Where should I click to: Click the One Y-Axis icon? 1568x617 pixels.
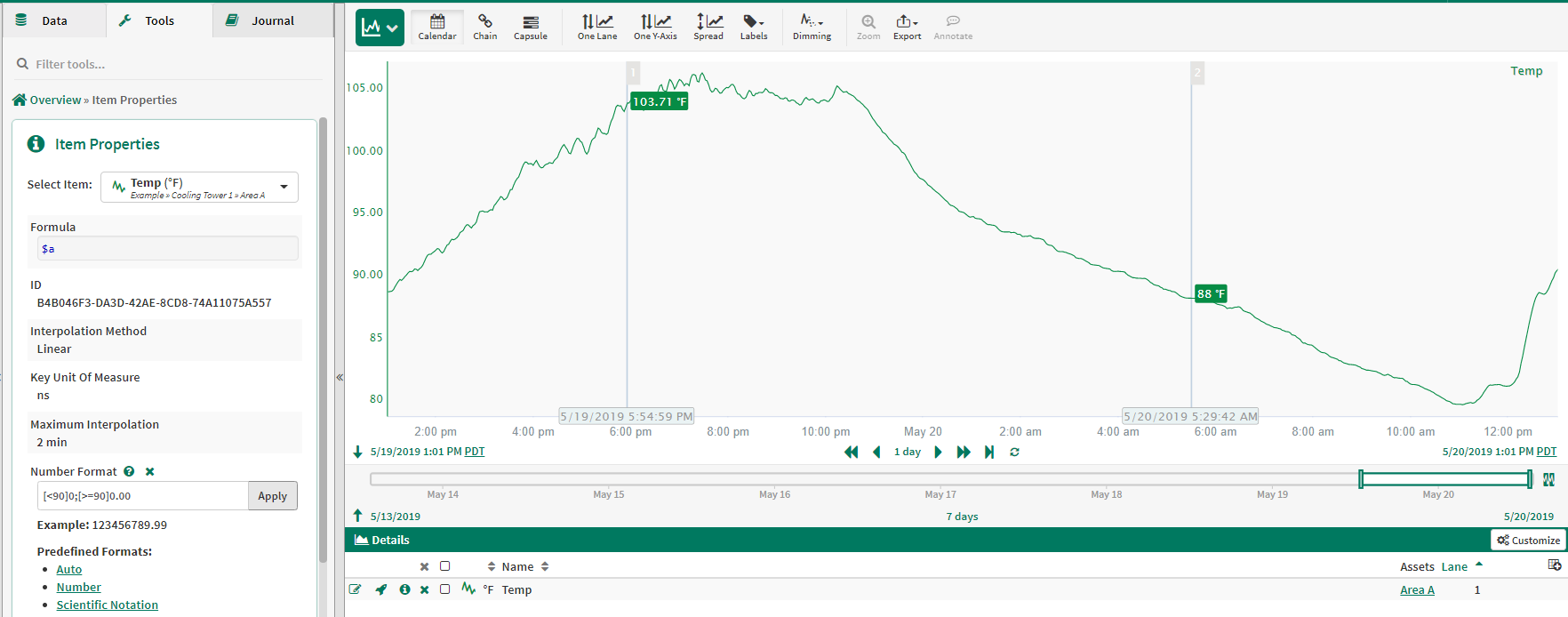click(655, 27)
